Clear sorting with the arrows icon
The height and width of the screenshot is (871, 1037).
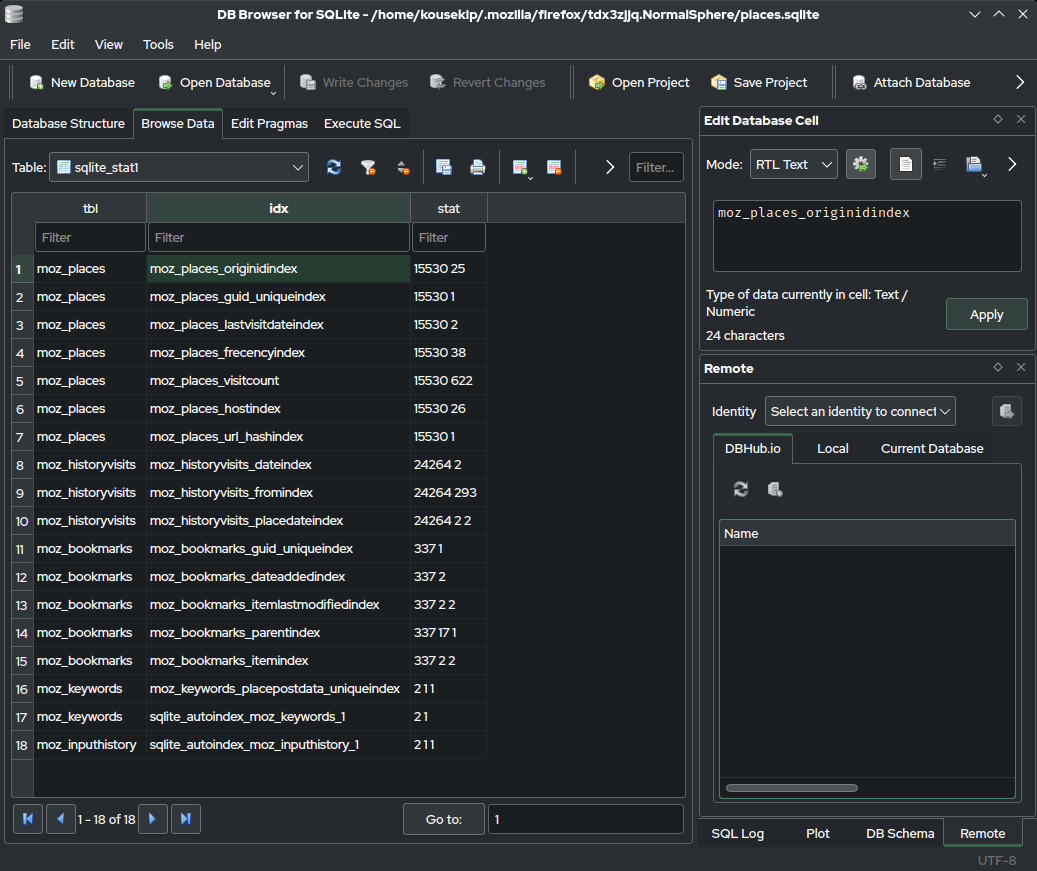[x=403, y=167]
